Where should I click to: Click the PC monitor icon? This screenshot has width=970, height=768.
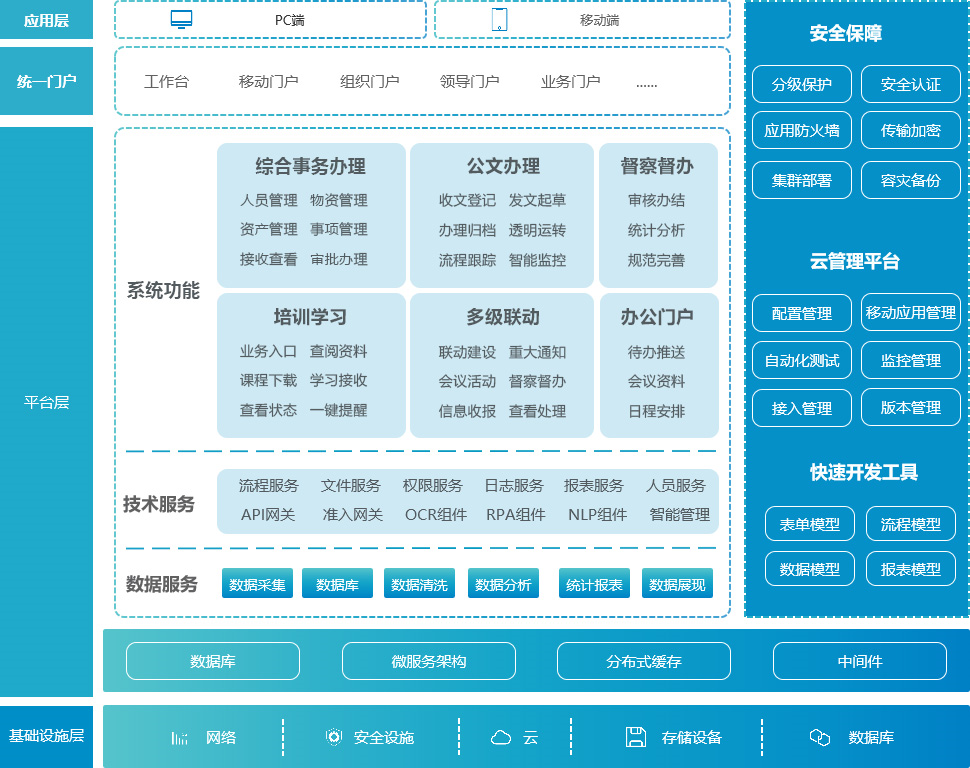click(x=181, y=19)
